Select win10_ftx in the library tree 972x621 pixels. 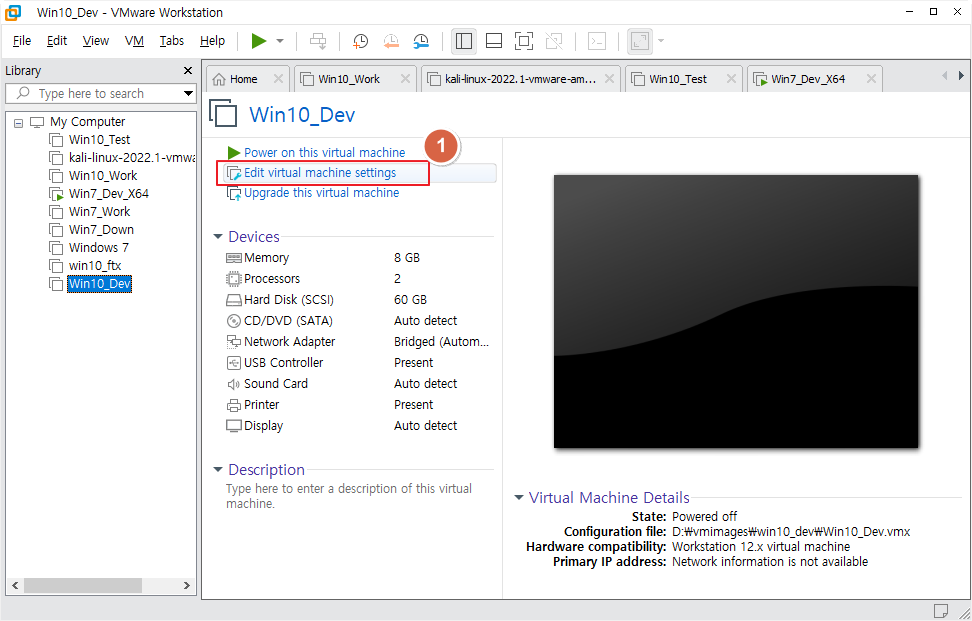click(x=95, y=265)
